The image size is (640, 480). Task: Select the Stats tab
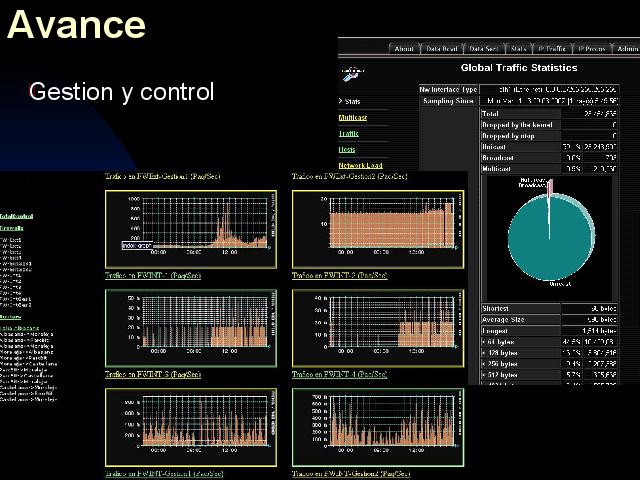[518, 48]
